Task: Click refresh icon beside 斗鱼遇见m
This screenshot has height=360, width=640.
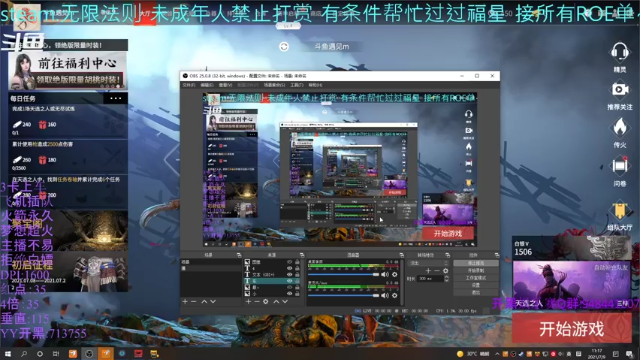Action: click(x=284, y=47)
